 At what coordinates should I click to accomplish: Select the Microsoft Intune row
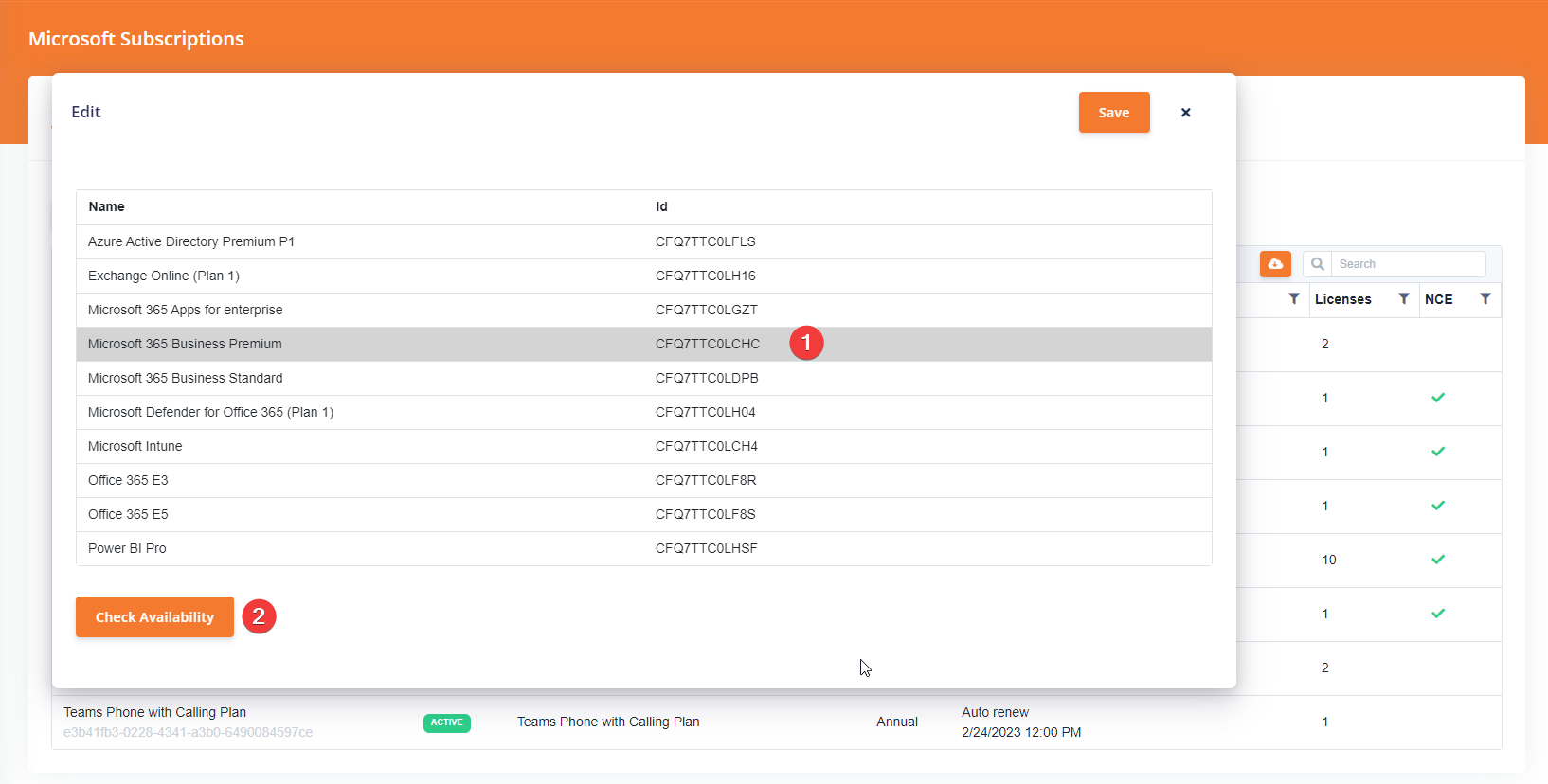pyautogui.click(x=644, y=447)
